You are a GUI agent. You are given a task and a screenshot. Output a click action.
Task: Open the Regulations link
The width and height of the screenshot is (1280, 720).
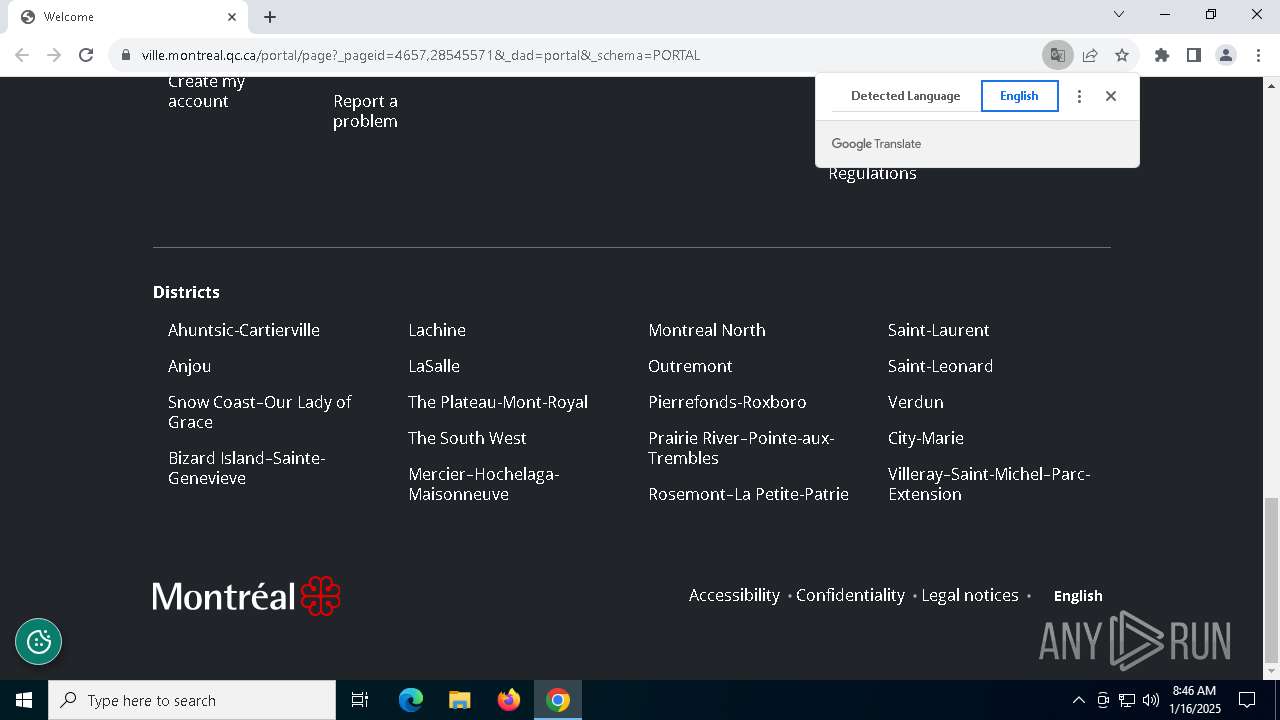pos(872,174)
